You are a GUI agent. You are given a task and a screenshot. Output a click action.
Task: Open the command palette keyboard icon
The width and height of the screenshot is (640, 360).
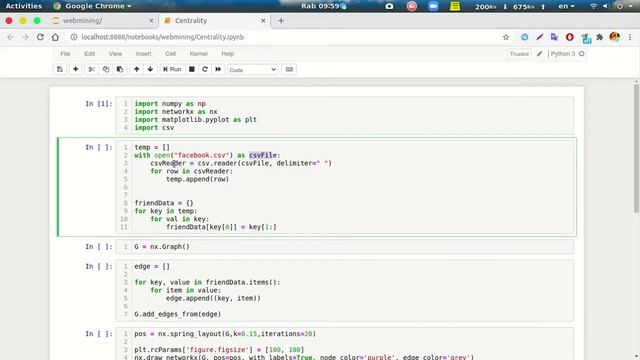tap(289, 69)
